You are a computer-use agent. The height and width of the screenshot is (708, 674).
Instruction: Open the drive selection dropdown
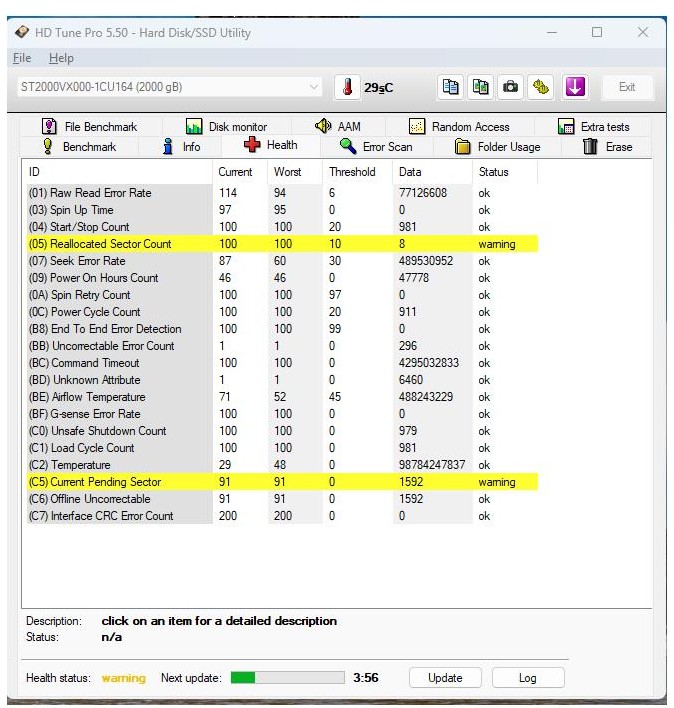315,87
